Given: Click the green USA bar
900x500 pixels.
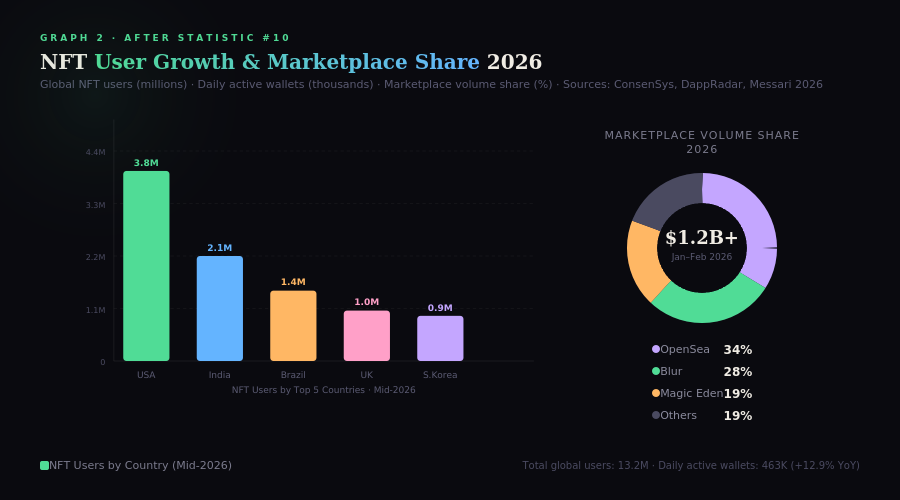Looking at the screenshot, I should click(146, 266).
